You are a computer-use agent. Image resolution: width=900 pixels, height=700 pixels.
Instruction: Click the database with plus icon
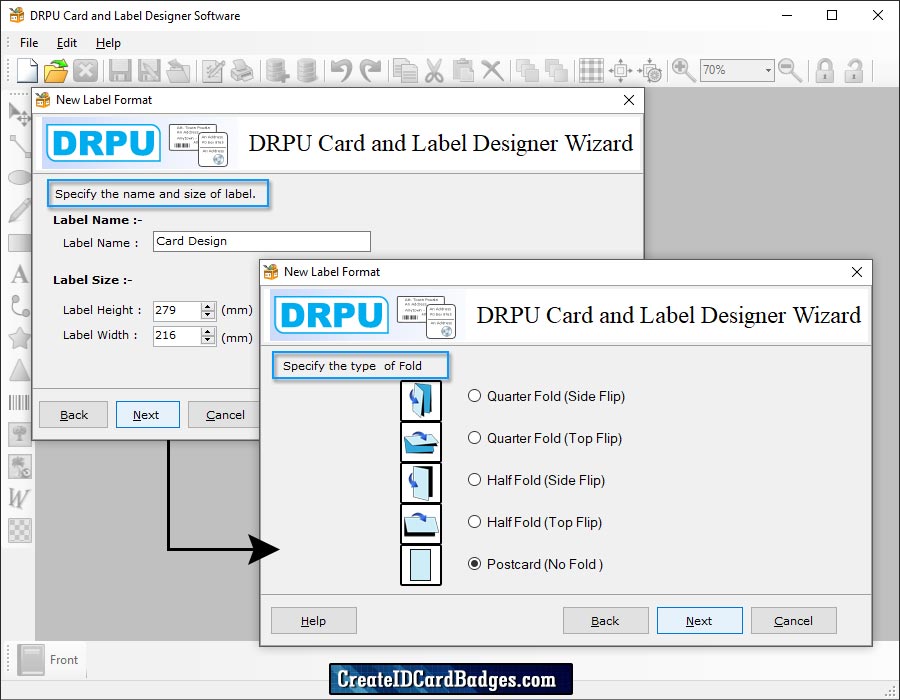277,71
